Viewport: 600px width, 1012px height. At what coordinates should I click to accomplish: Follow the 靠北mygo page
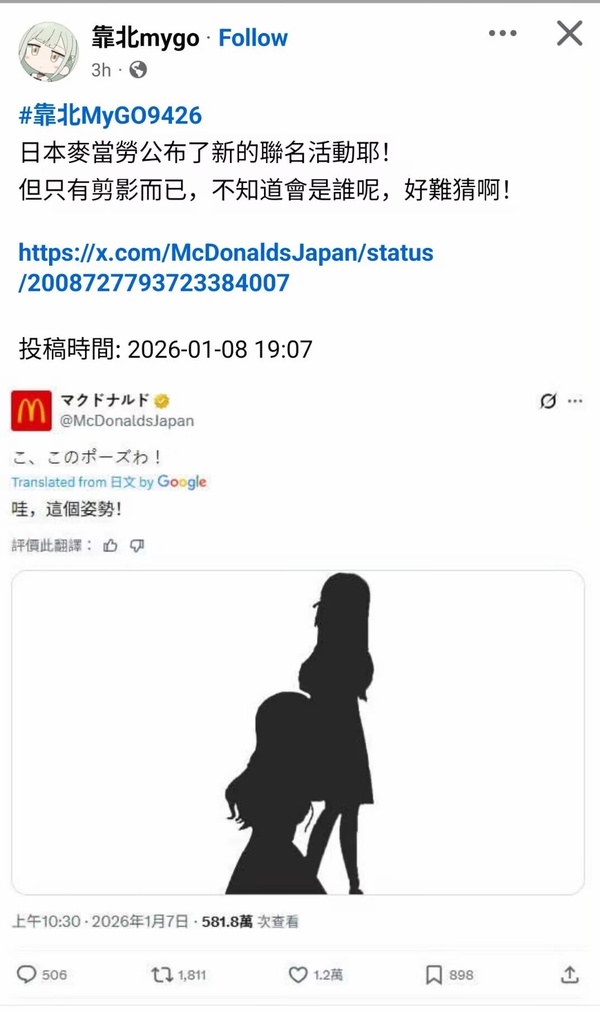pyautogui.click(x=253, y=38)
